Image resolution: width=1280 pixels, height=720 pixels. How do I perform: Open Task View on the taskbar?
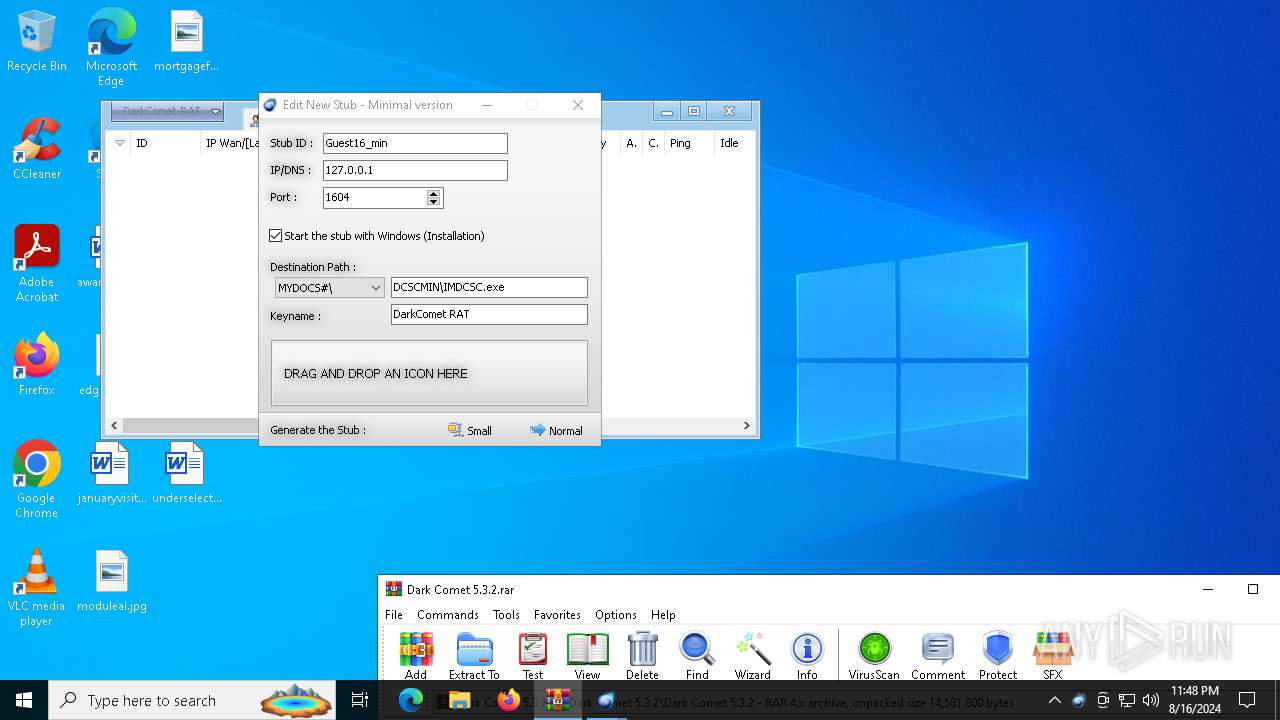360,700
